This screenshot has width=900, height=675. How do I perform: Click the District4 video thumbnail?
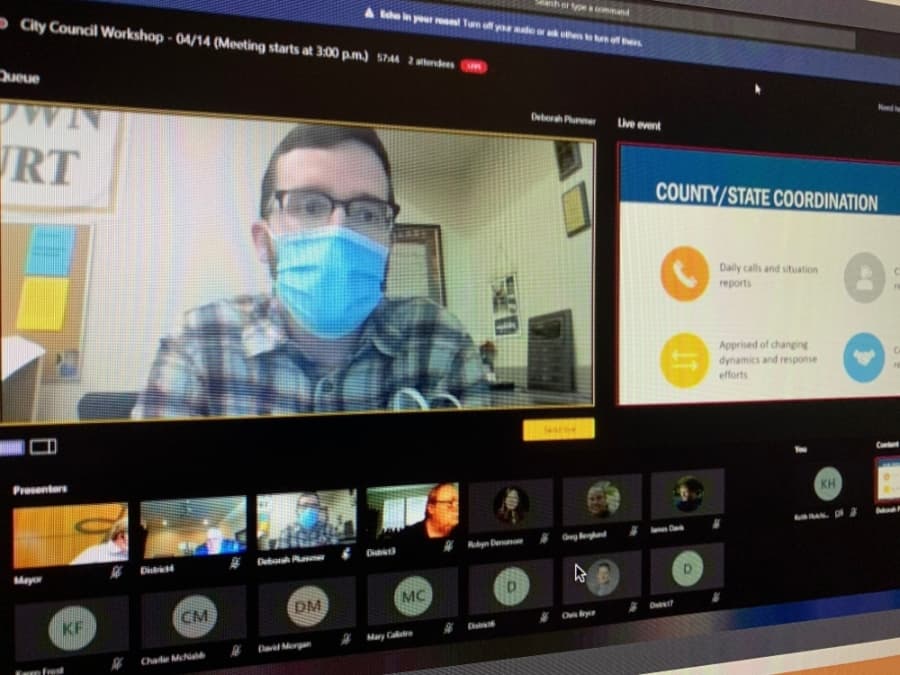coord(193,527)
